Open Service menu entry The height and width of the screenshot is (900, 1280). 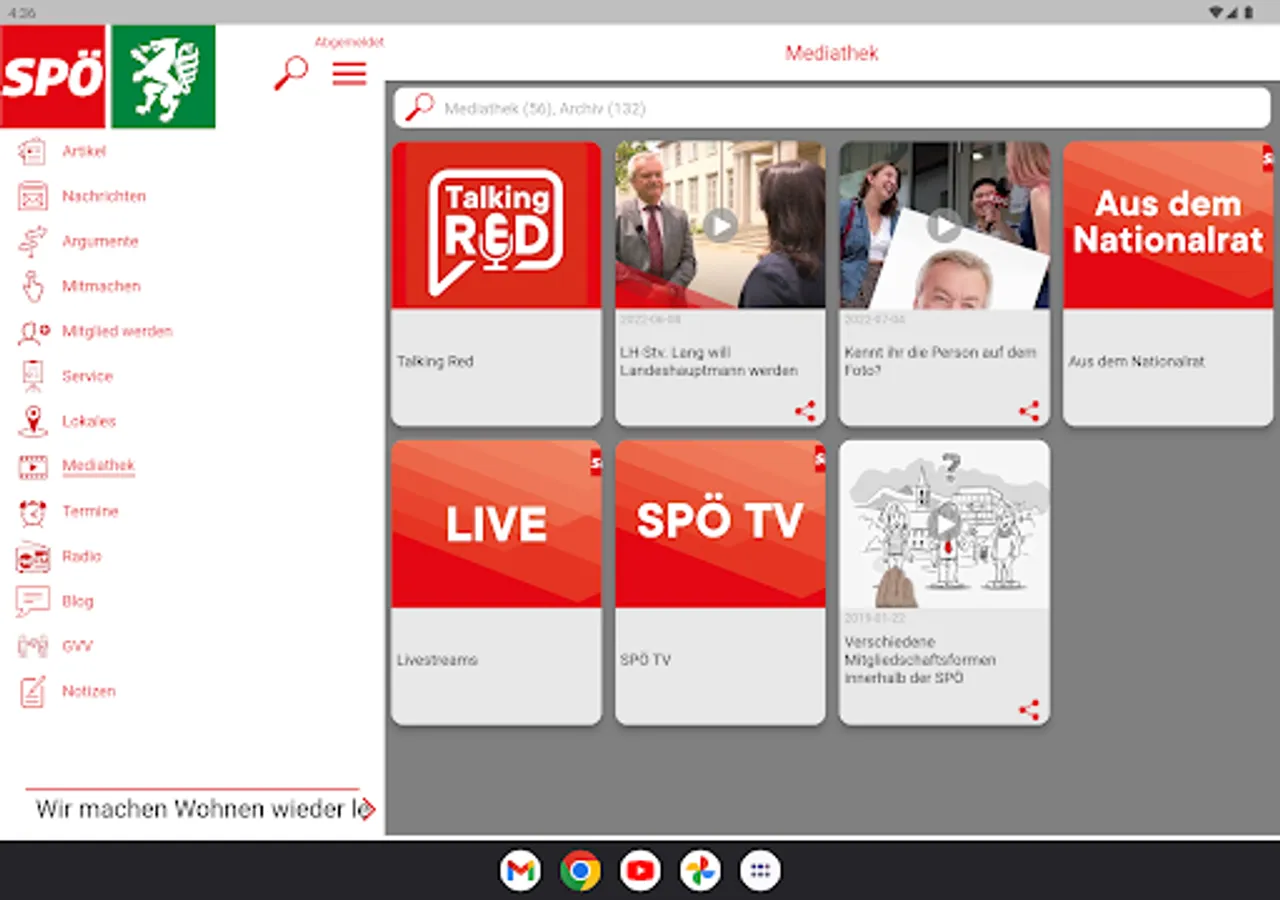click(x=87, y=376)
